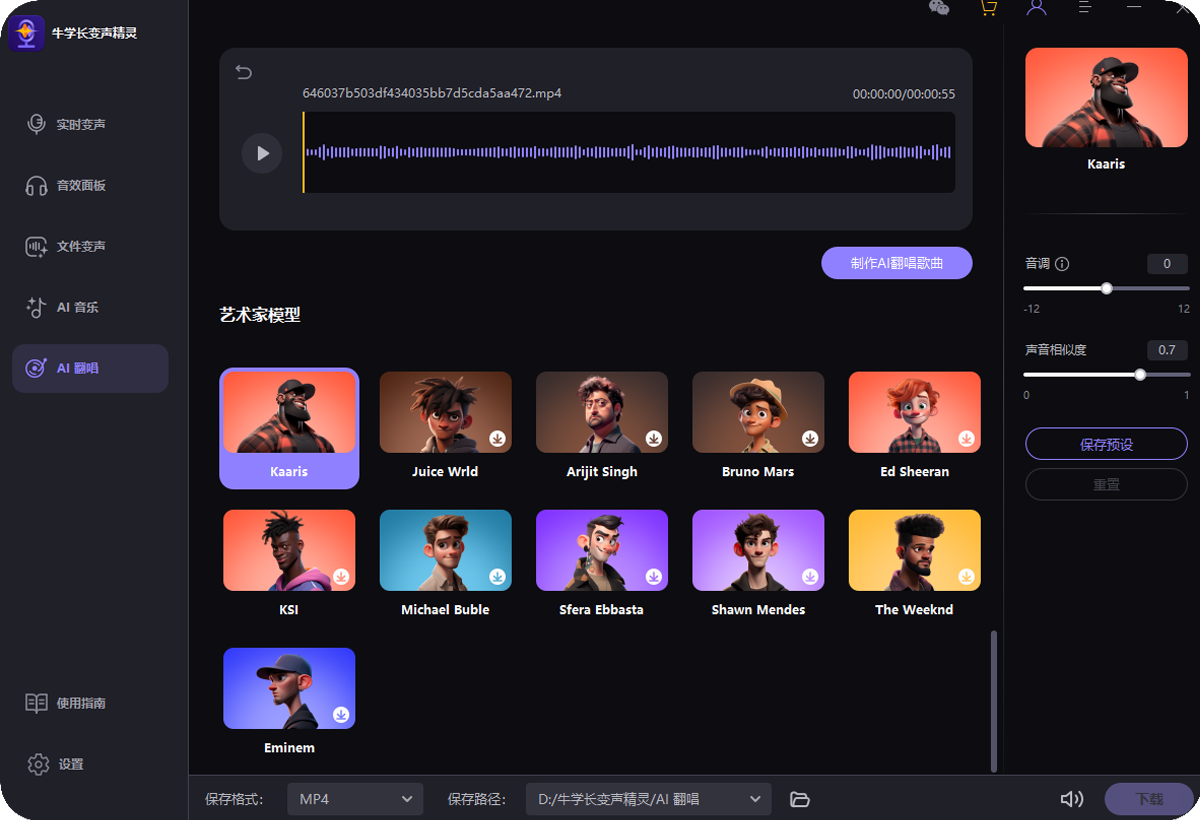Expand the 保存路径 dropdown
This screenshot has width=1200, height=820.
click(x=648, y=799)
